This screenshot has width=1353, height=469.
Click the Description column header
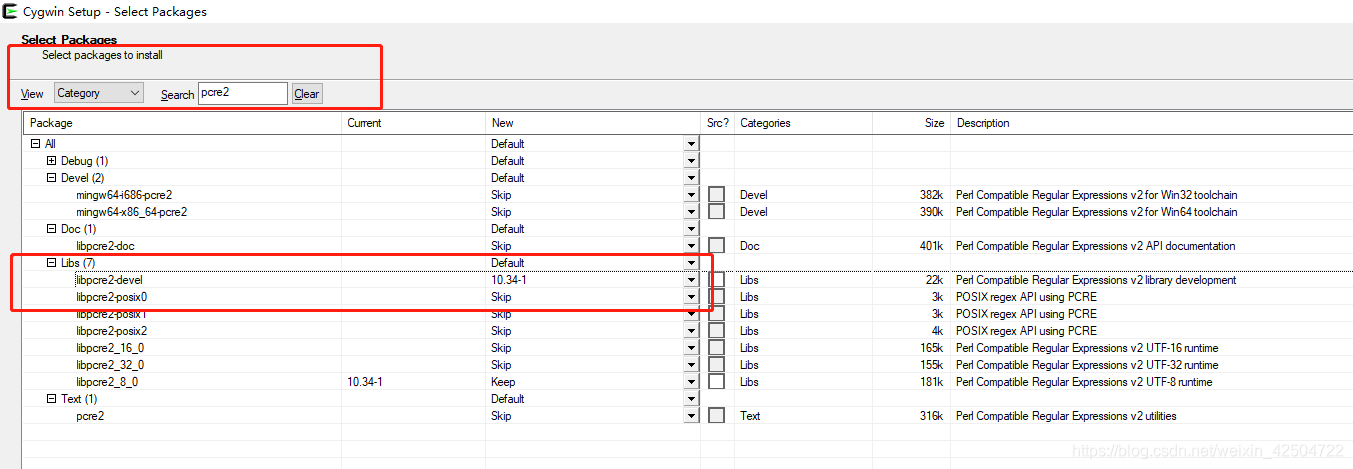[x=1151, y=123]
